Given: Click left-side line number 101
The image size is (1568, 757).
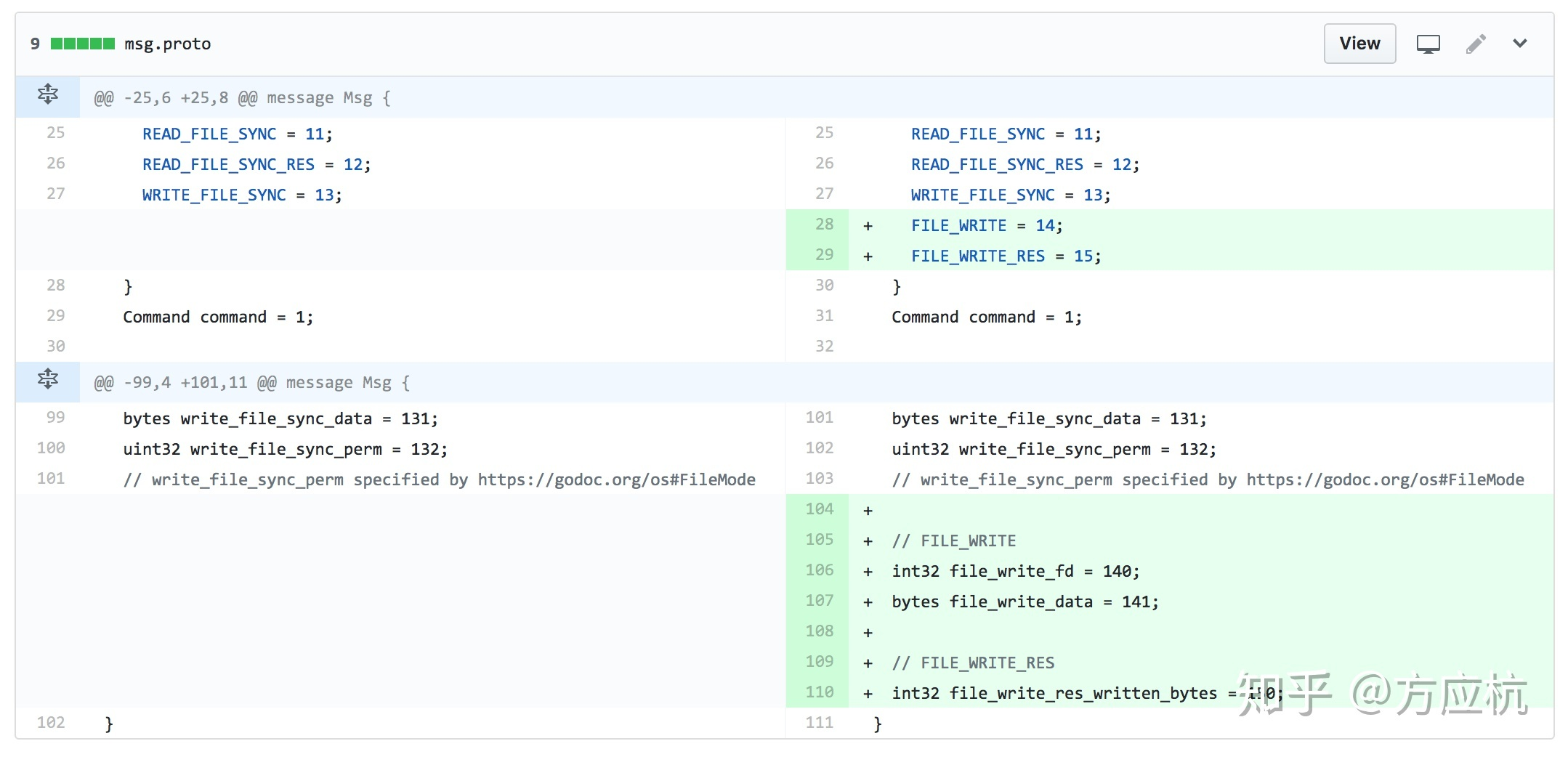Looking at the screenshot, I should 51,479.
